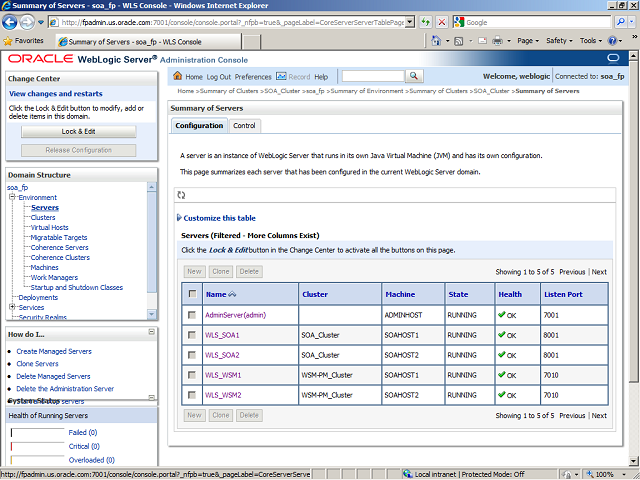
Task: Minimize the How do I panel
Action: (152, 333)
